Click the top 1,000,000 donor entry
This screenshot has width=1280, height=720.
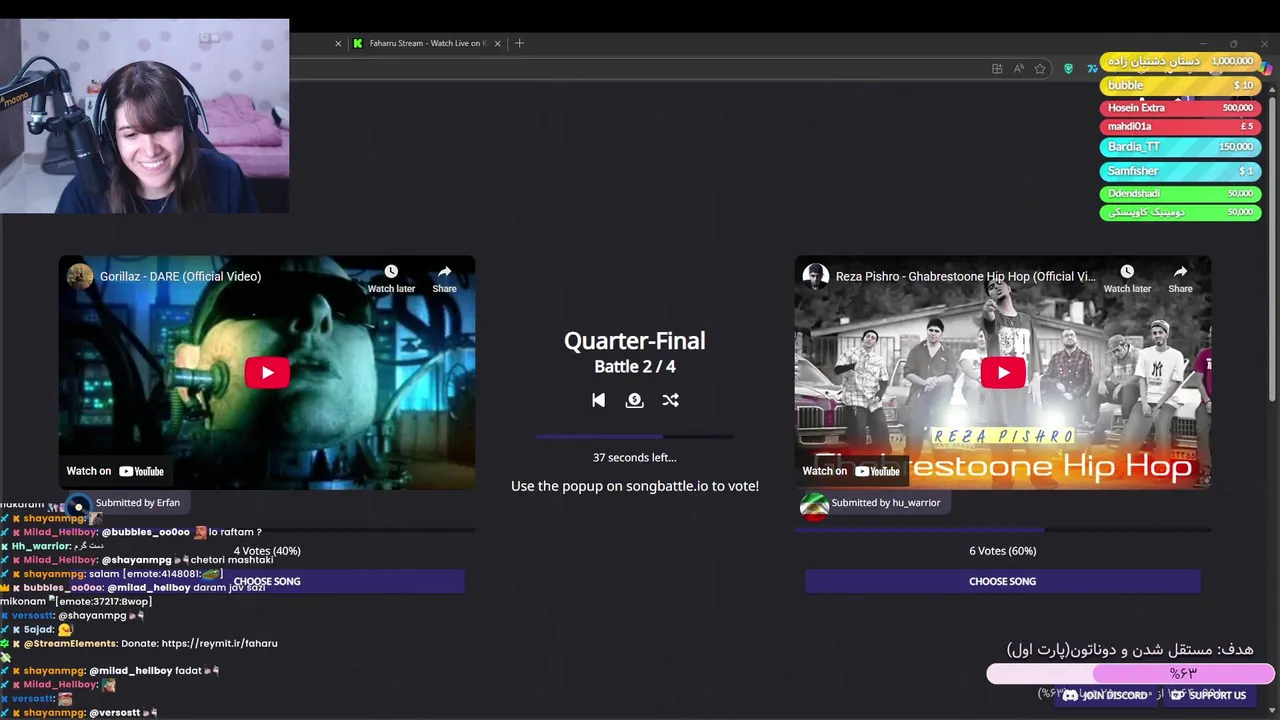tap(1180, 61)
